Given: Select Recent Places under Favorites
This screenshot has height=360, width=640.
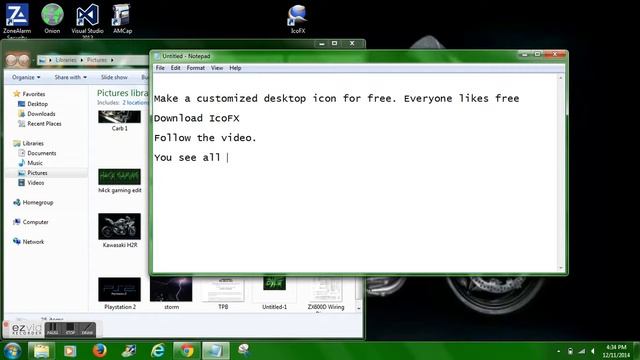Looking at the screenshot, I should [x=44, y=124].
